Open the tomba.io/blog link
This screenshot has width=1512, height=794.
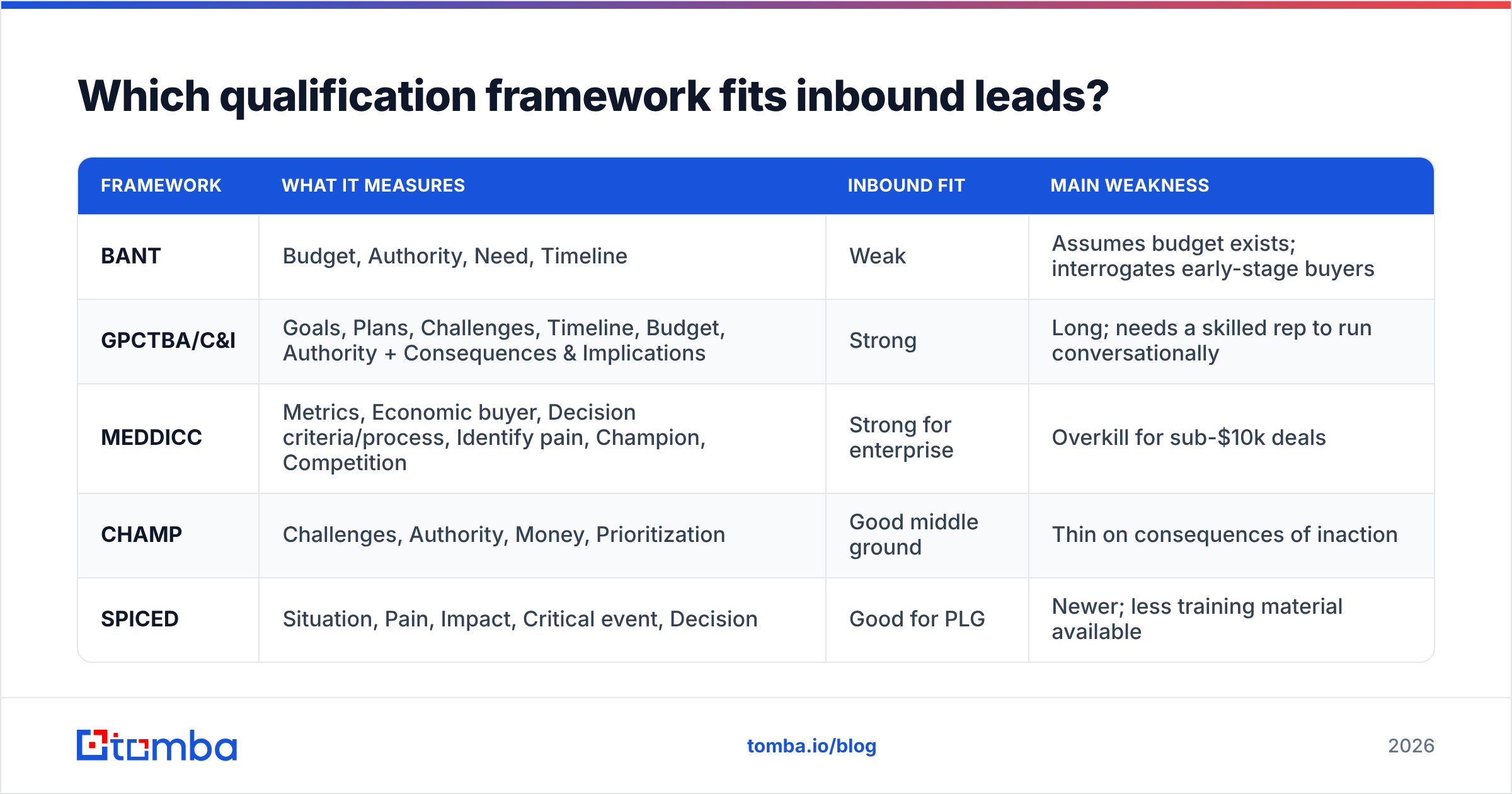[x=811, y=746]
